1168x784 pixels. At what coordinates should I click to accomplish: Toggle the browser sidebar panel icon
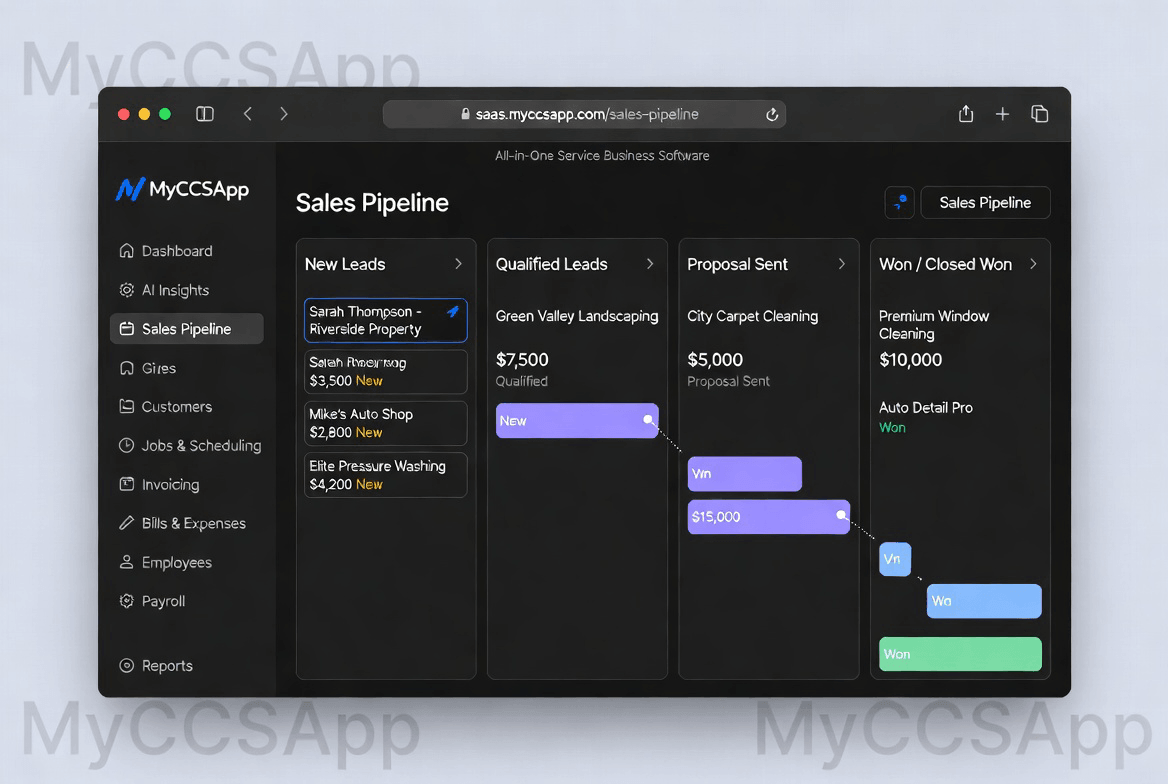pyautogui.click(x=205, y=113)
